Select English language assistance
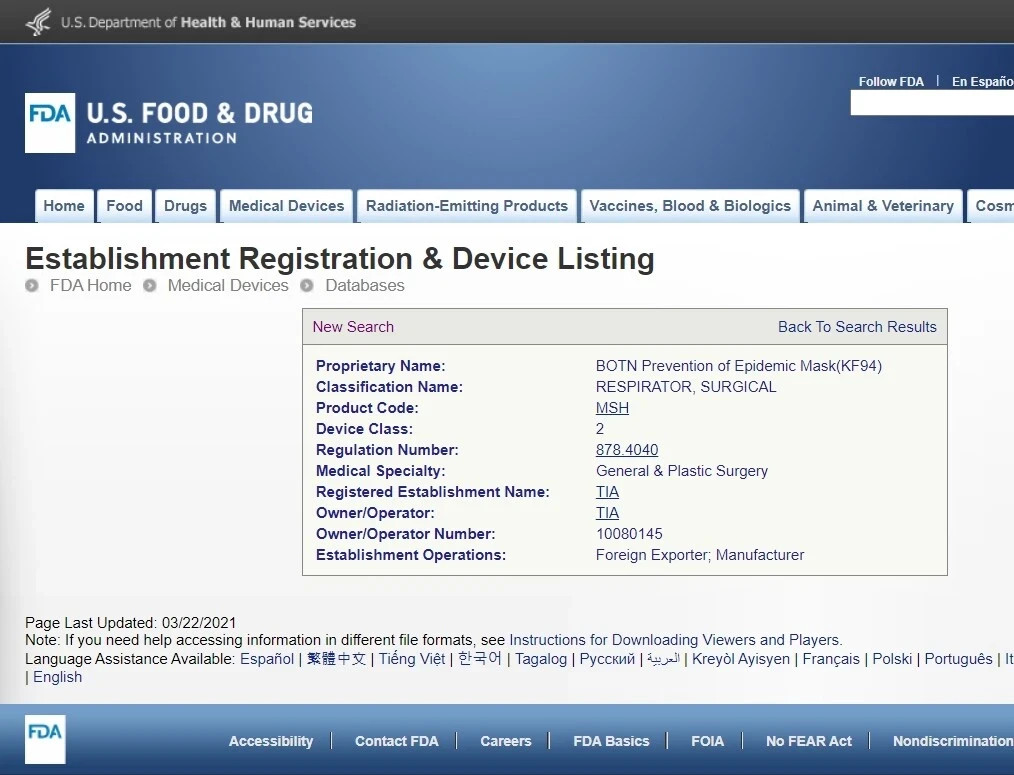 (x=58, y=677)
